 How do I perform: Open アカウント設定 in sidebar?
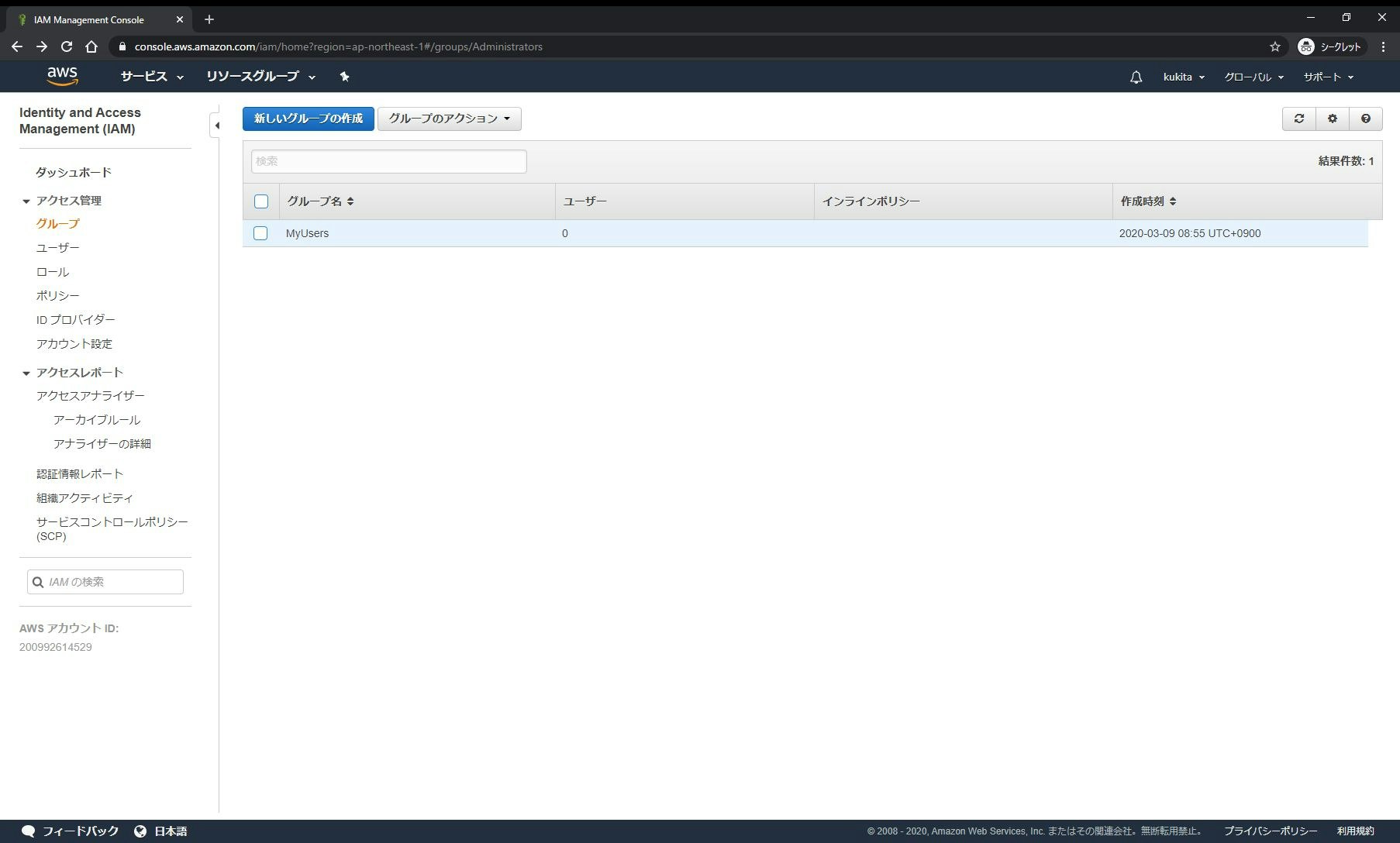[74, 344]
